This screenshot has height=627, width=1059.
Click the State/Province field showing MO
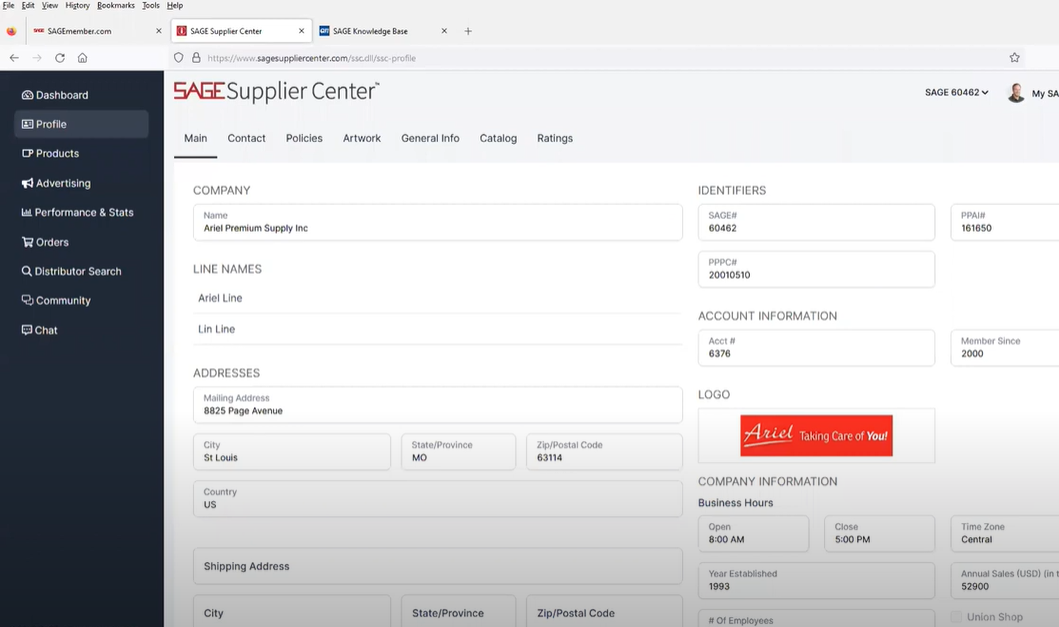pyautogui.click(x=459, y=452)
